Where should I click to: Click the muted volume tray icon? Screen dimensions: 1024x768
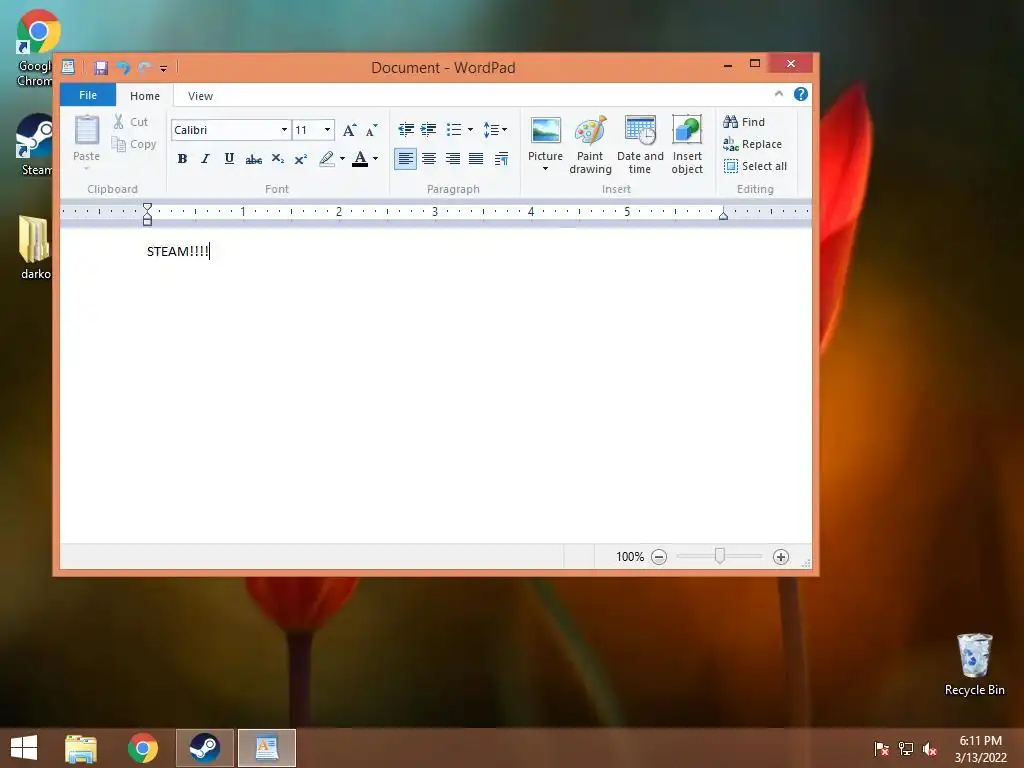(x=929, y=749)
